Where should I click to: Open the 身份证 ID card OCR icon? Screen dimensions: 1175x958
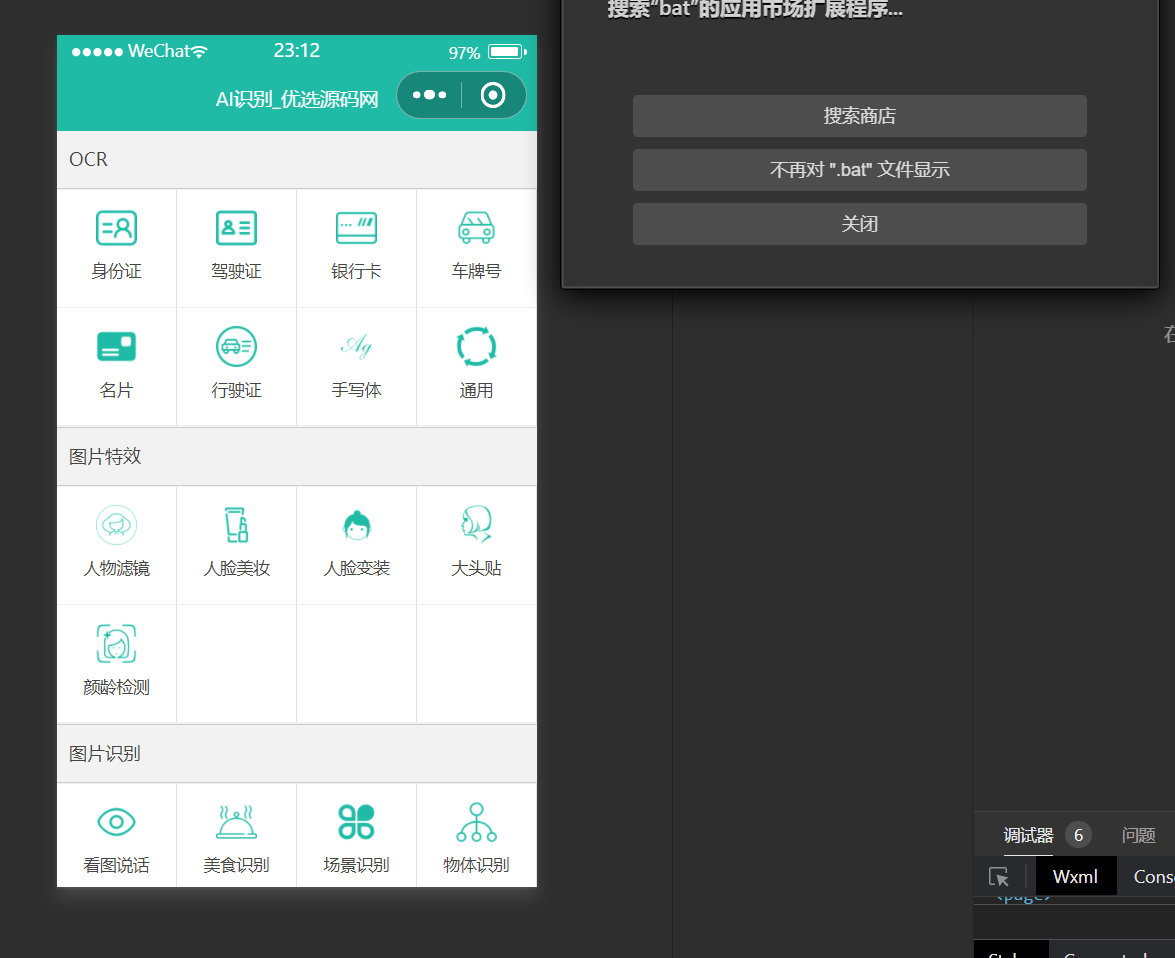point(116,228)
